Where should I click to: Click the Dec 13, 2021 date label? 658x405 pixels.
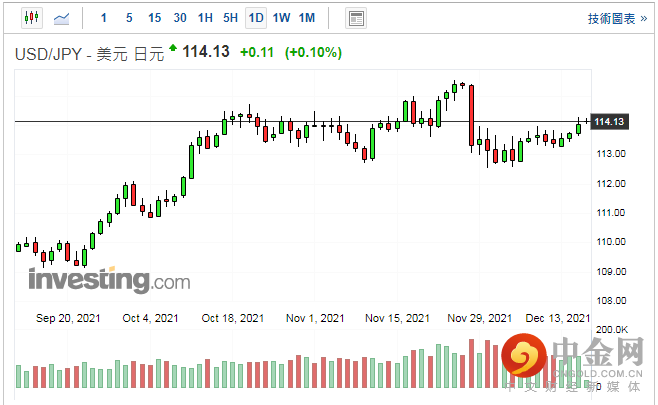pyautogui.click(x=558, y=318)
